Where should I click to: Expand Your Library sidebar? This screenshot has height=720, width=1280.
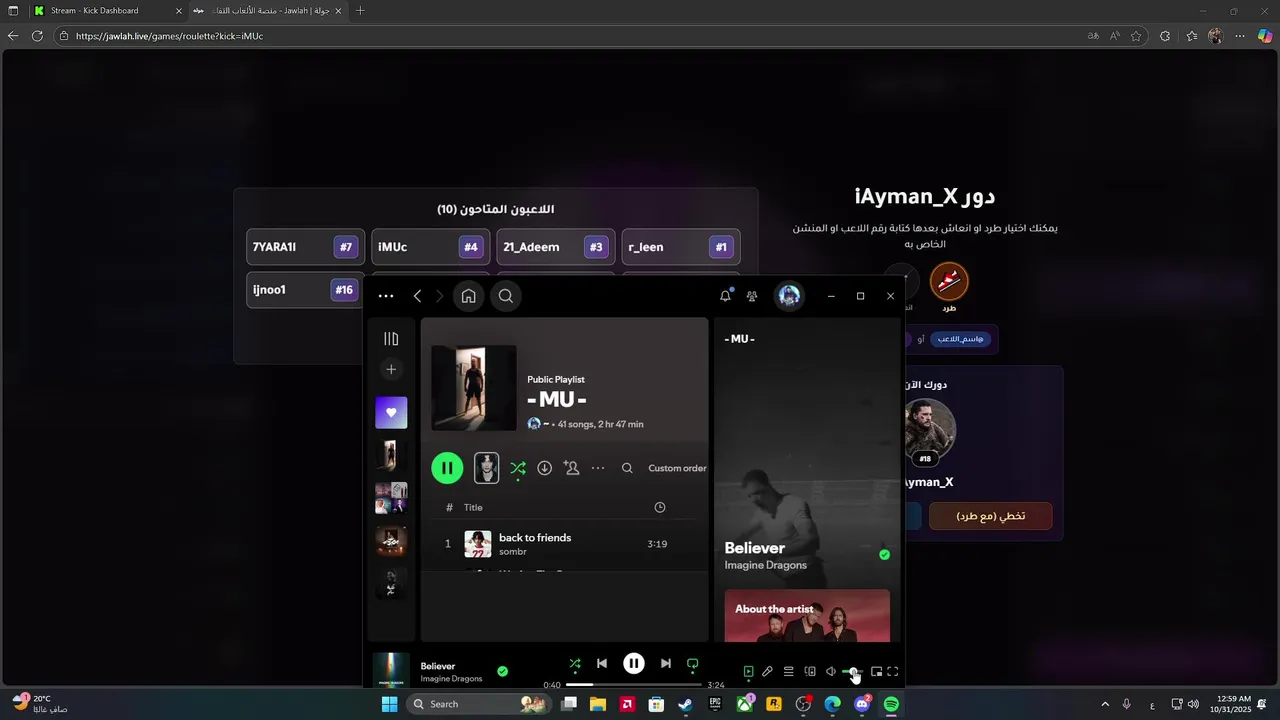tap(391, 339)
